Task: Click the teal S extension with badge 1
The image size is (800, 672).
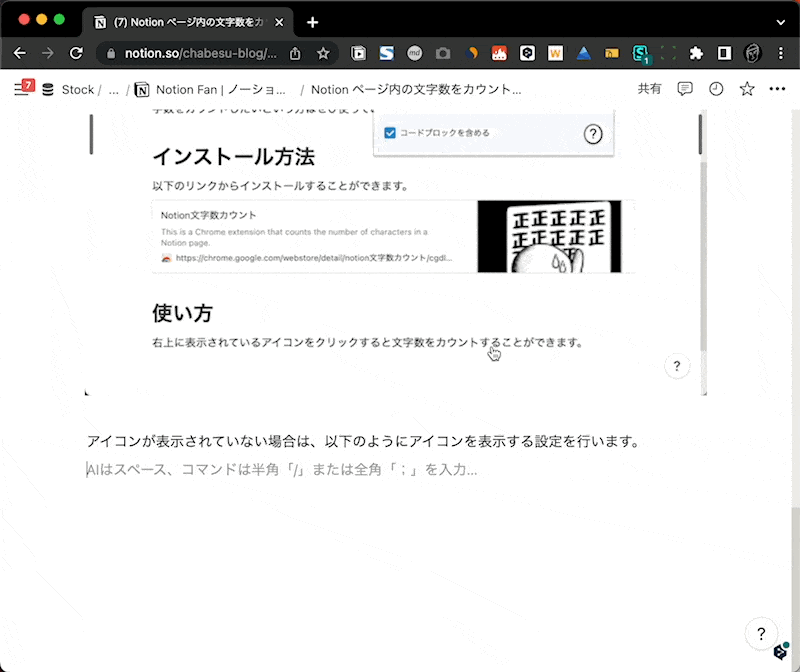Action: [640, 54]
